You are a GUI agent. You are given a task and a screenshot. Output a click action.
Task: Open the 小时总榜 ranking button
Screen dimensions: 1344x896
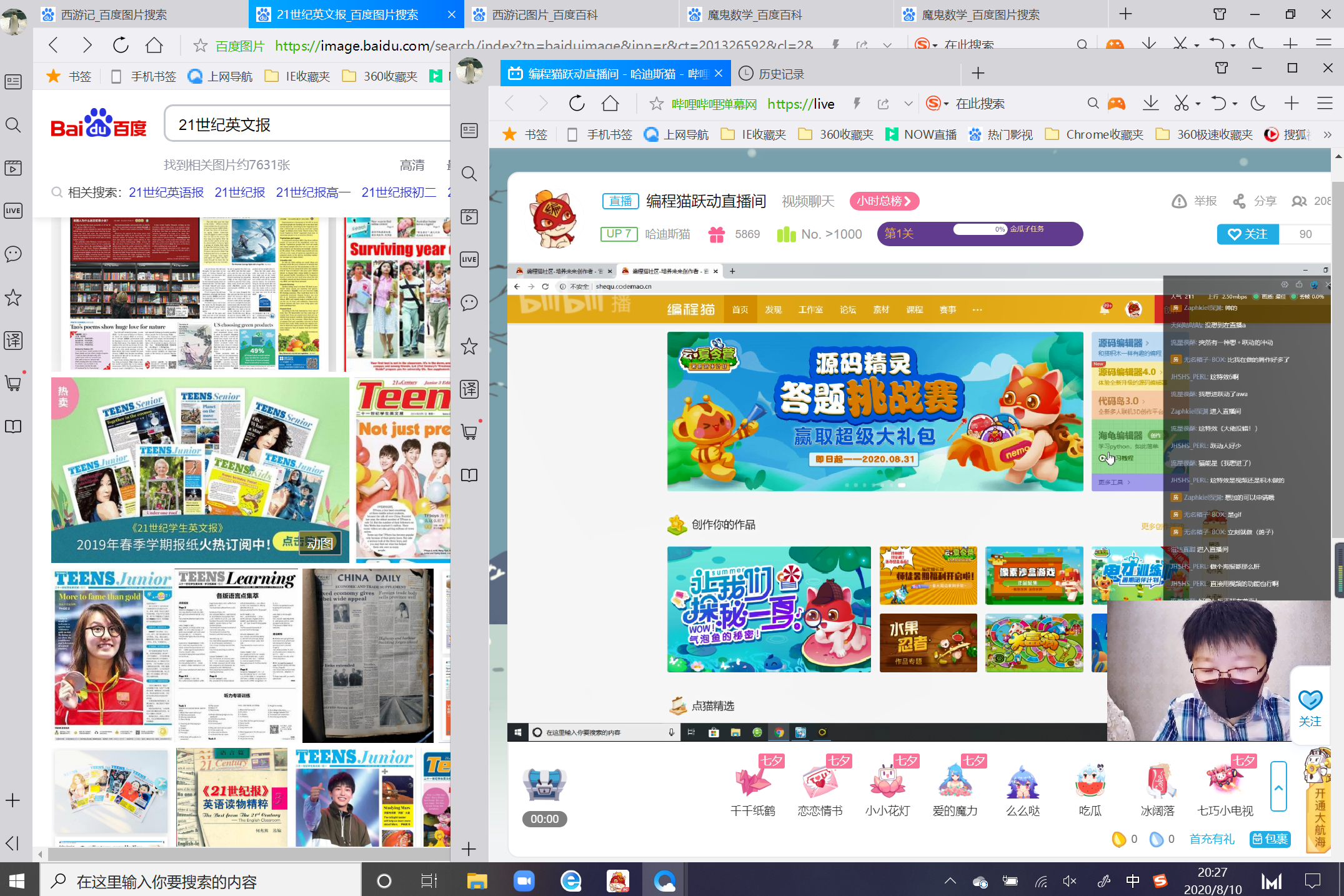click(884, 201)
